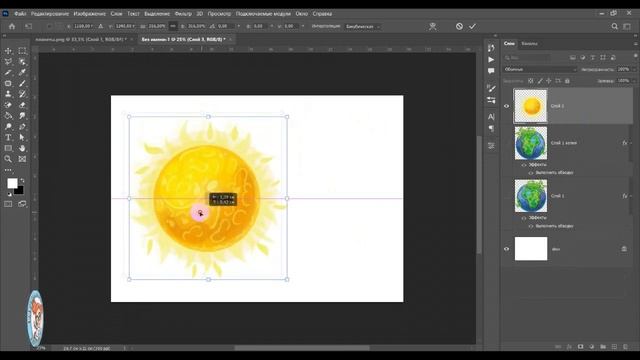Open the layer filter kind search dropdown

pyautogui.click(x=527, y=58)
